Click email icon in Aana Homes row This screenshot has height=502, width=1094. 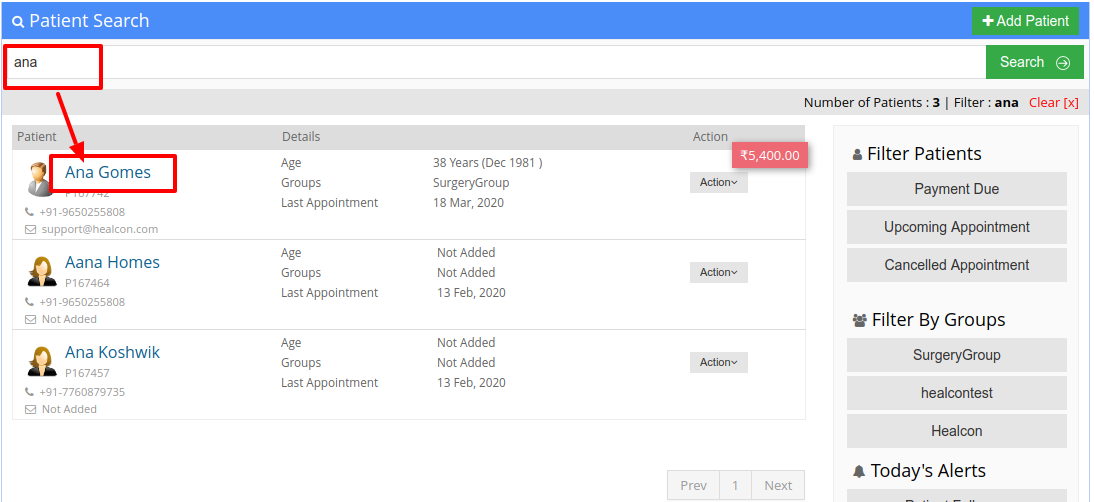point(30,319)
